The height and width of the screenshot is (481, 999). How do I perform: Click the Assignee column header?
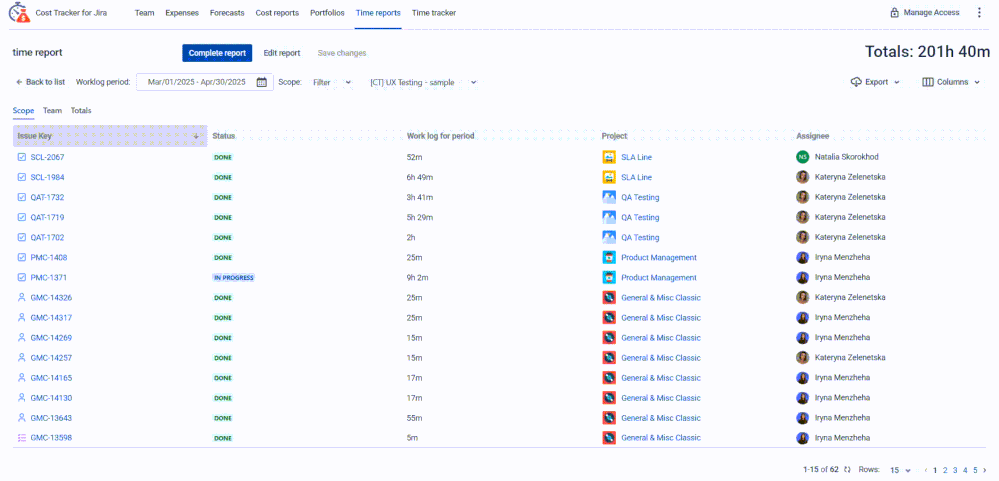click(813, 136)
